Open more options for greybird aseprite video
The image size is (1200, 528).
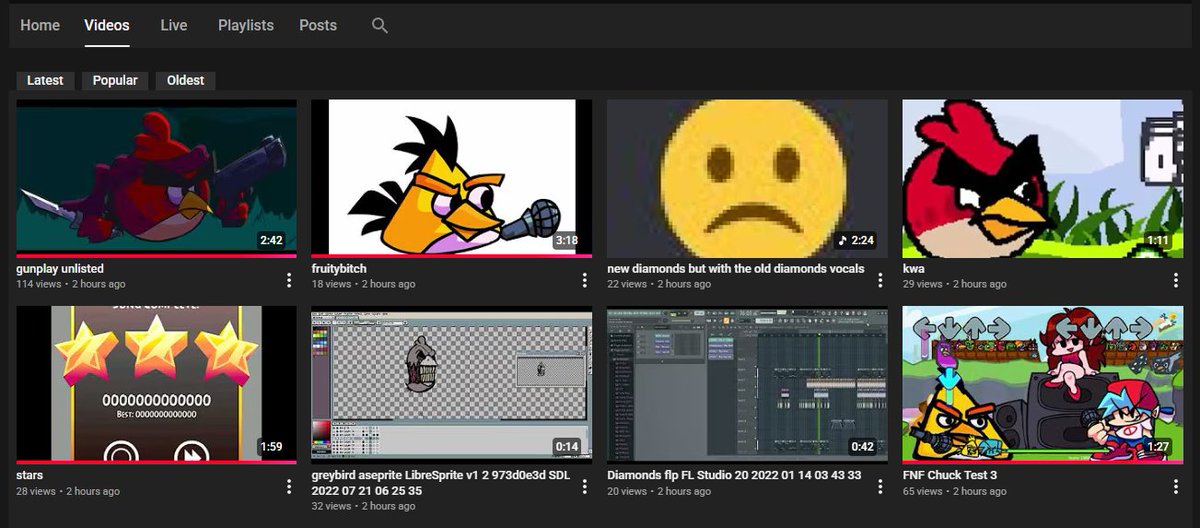pos(585,486)
